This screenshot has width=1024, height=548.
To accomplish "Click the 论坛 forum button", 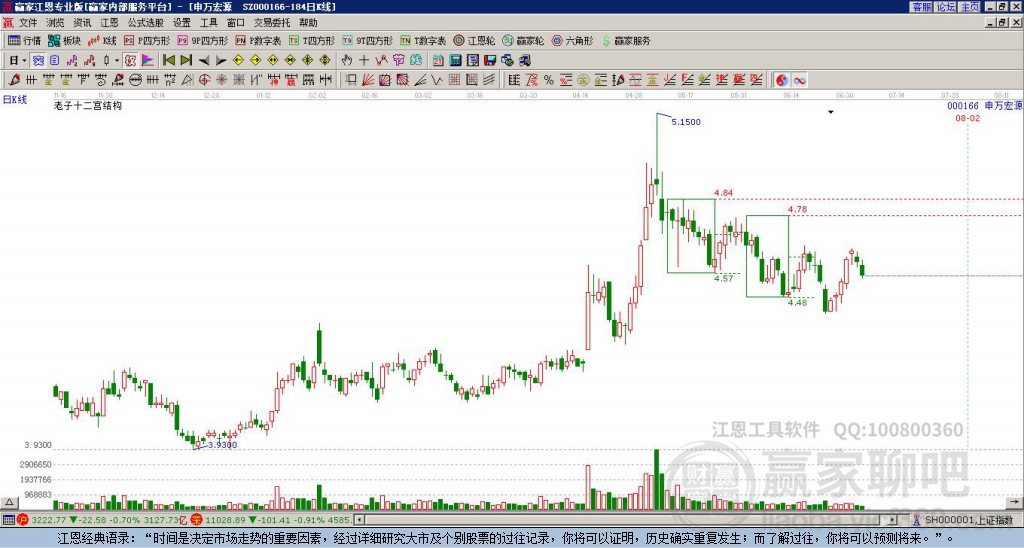I will coord(946,7).
